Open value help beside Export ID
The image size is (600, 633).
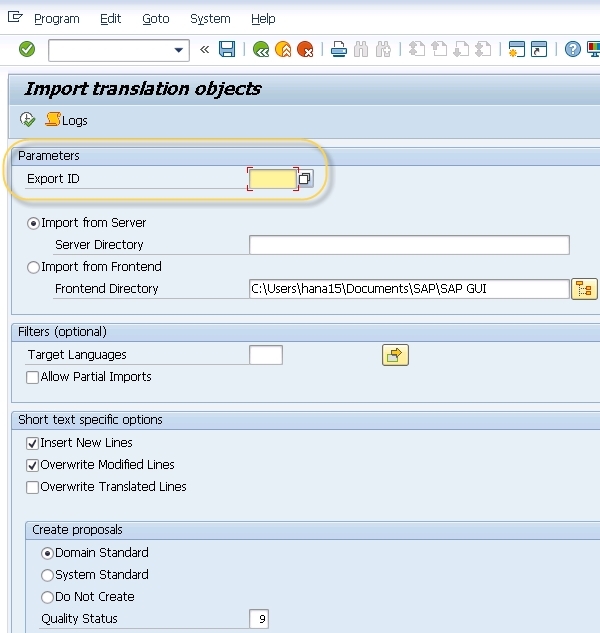[305, 178]
